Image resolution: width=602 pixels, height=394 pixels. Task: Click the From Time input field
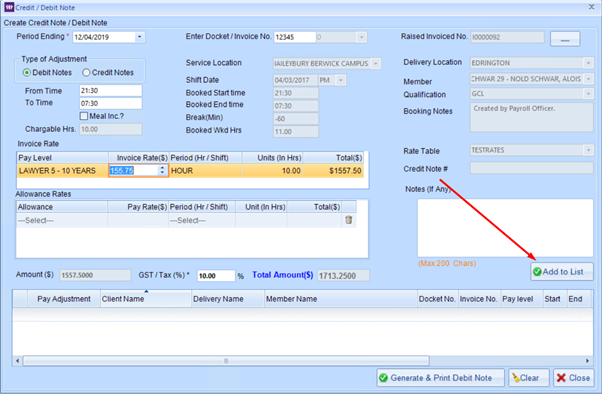[x=111, y=91]
